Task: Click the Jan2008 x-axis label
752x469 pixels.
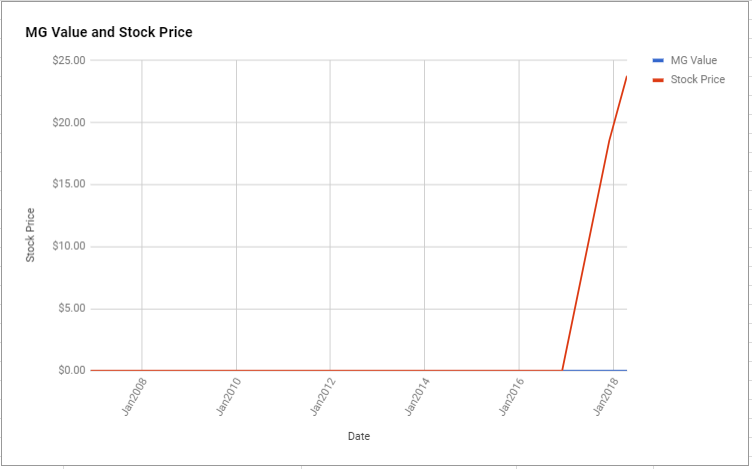Action: pyautogui.click(x=134, y=397)
